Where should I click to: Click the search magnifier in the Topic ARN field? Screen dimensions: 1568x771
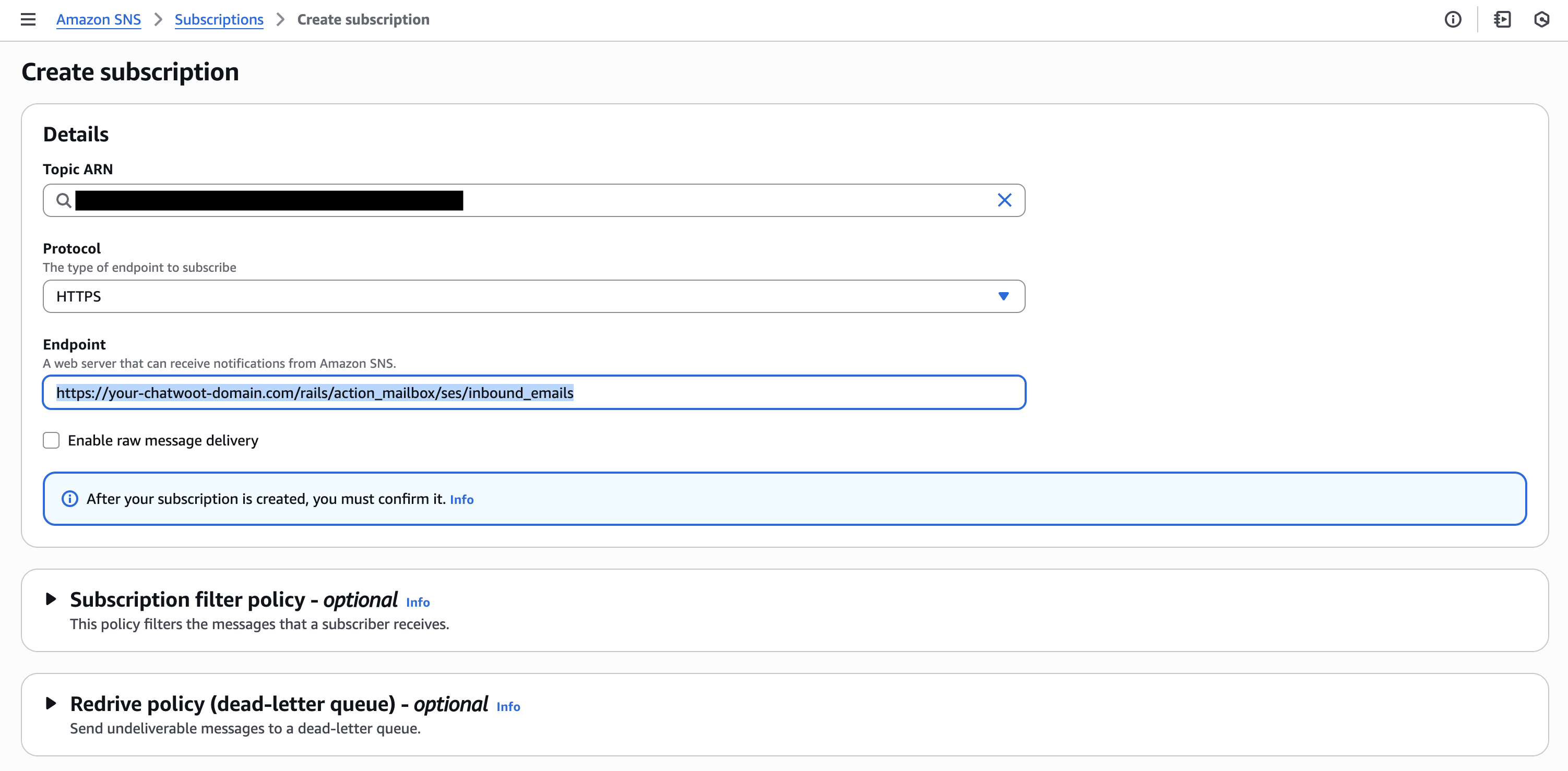(x=63, y=200)
